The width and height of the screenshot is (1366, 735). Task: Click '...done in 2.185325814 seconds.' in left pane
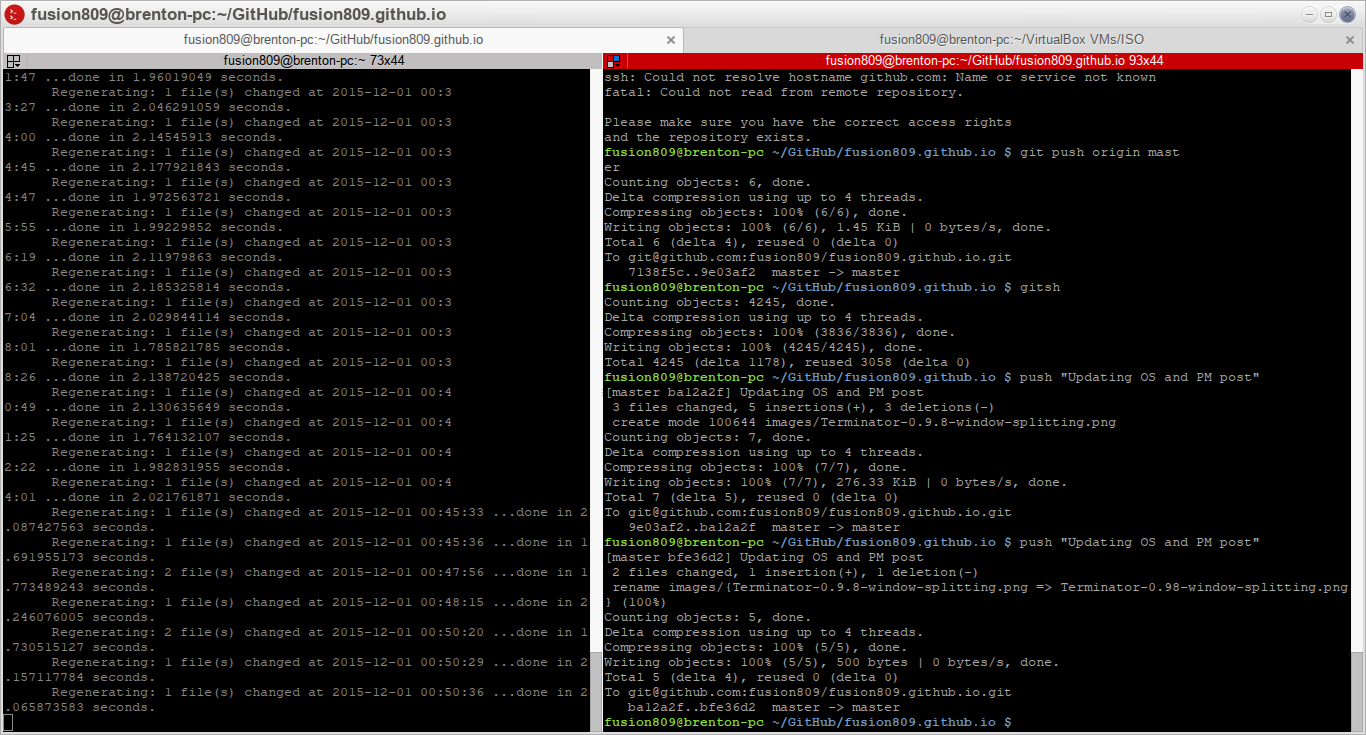coord(168,287)
